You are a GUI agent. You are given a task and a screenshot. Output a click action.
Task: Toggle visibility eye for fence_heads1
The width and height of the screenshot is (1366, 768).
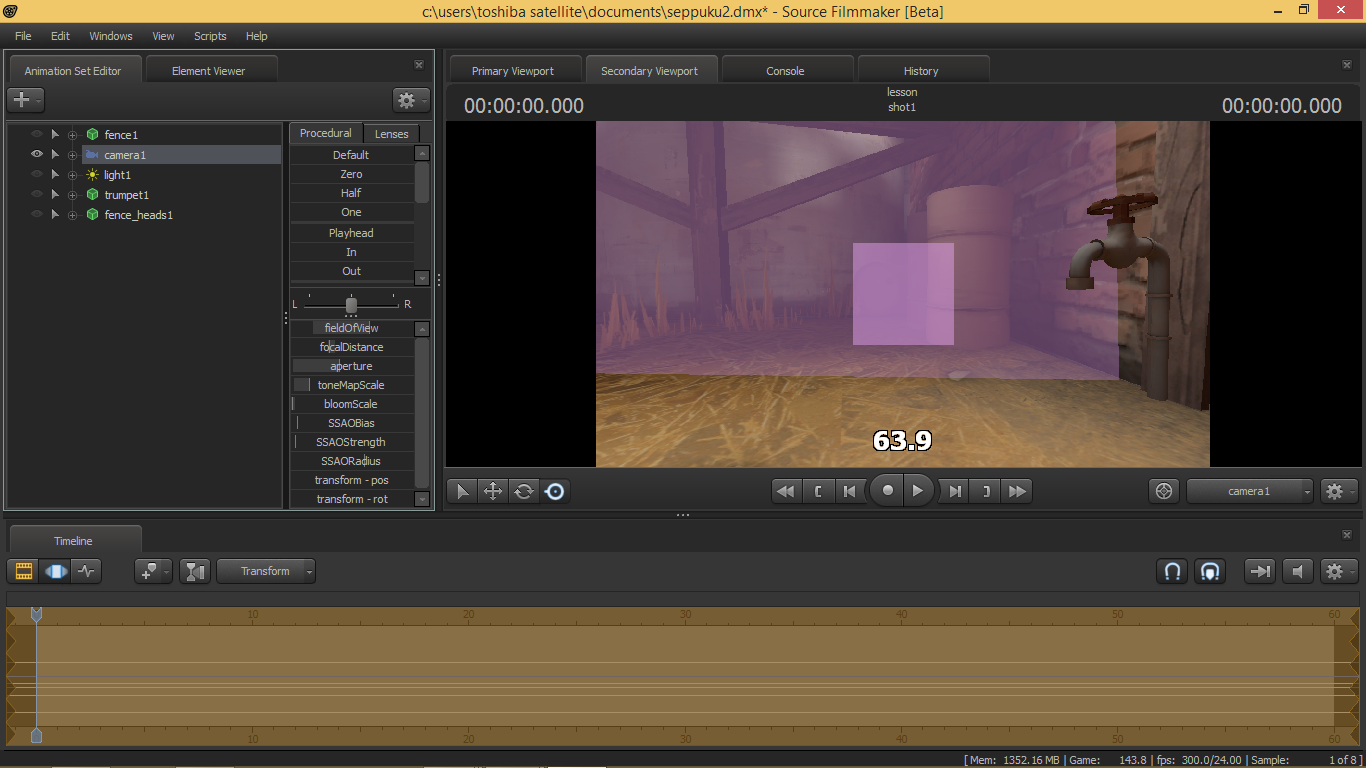(x=37, y=214)
